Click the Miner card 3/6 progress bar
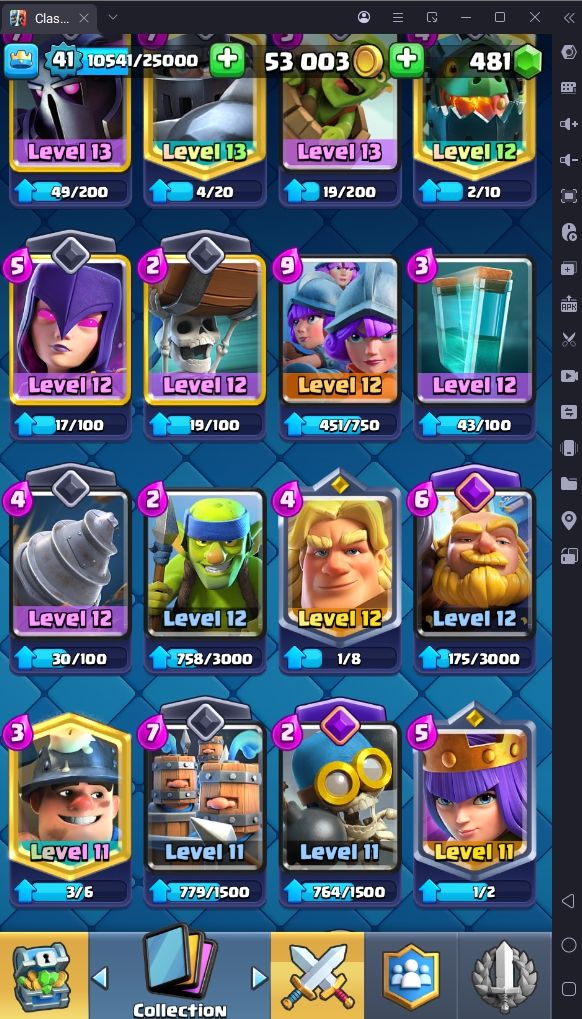 pyautogui.click(x=70, y=892)
